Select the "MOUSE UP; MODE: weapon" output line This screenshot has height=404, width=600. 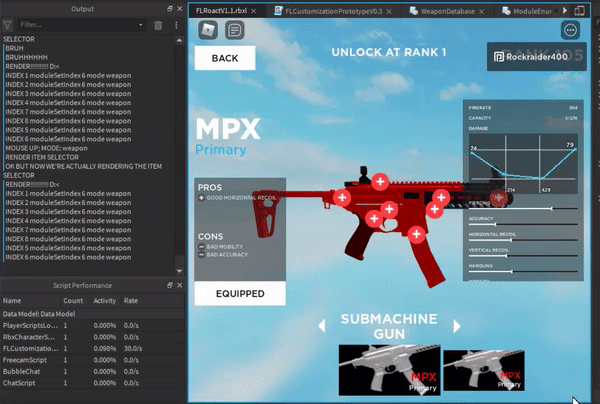[46, 148]
